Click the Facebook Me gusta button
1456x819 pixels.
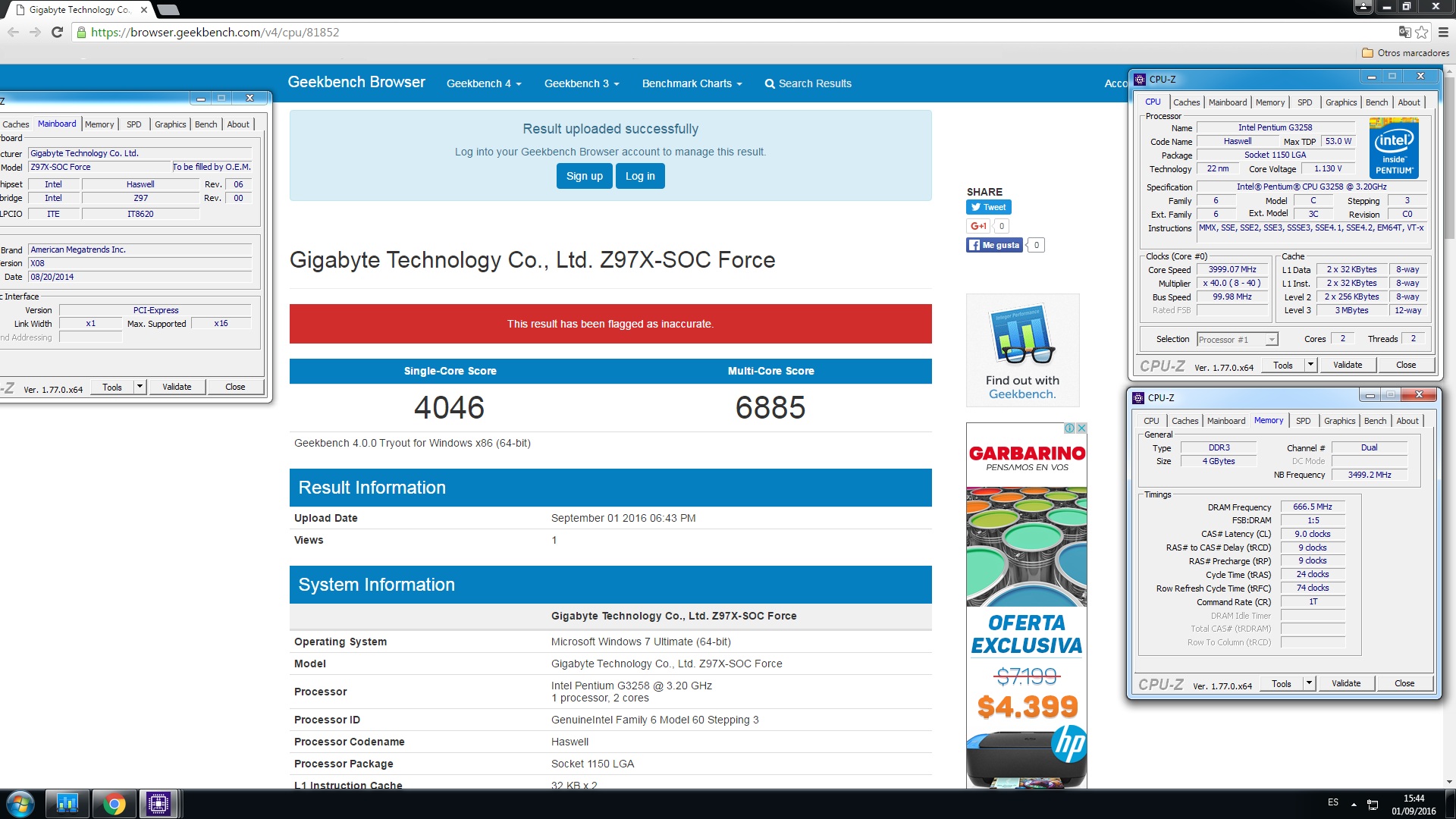click(x=995, y=245)
